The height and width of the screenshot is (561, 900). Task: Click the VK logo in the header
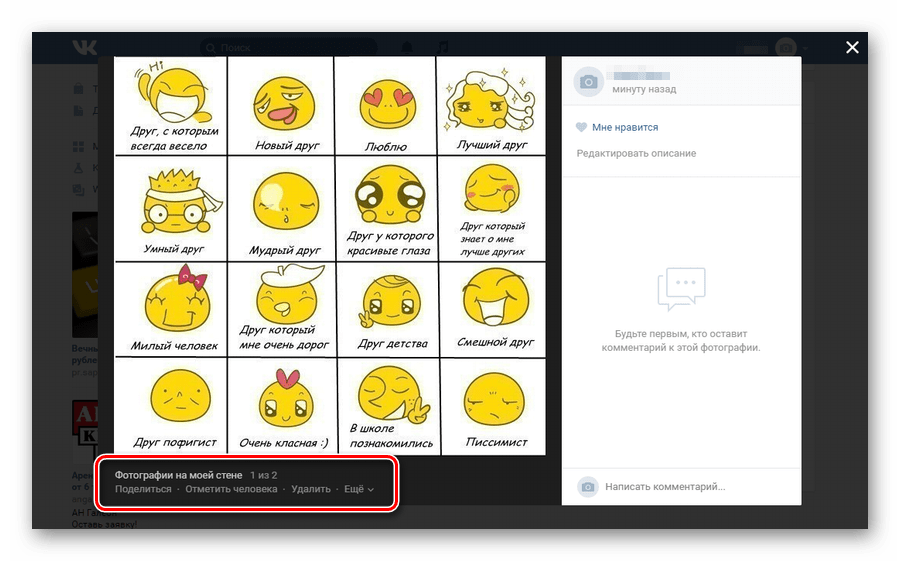pos(82,47)
